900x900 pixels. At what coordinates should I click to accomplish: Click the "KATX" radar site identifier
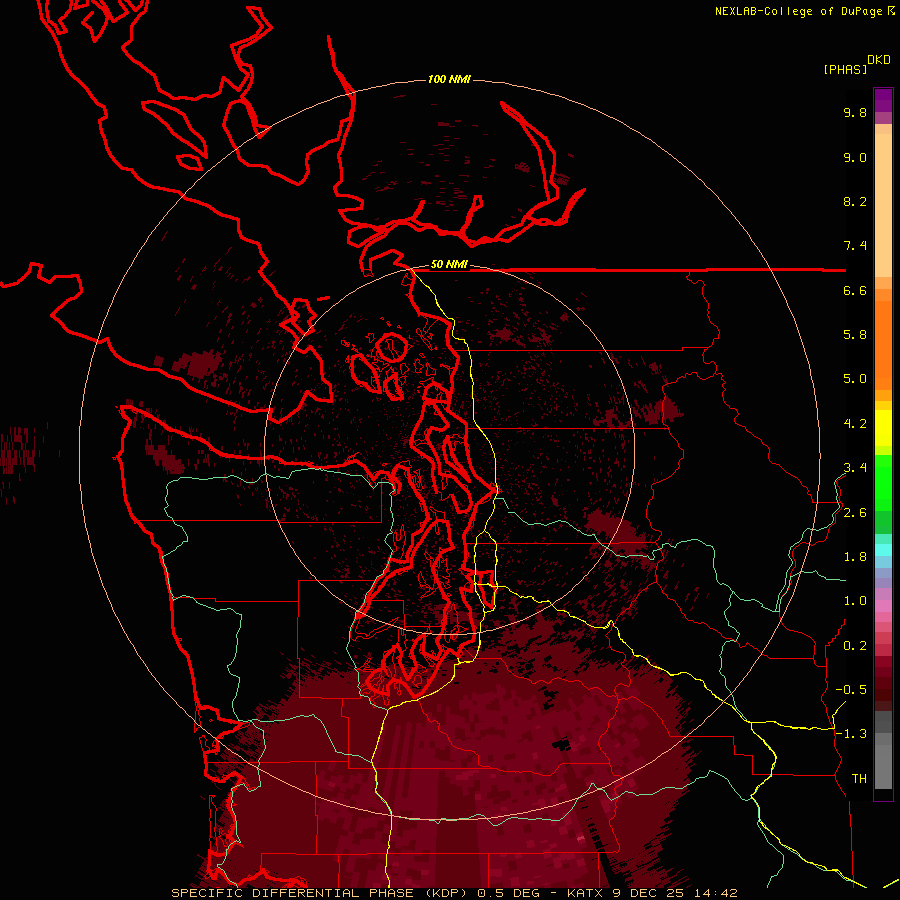(585, 893)
